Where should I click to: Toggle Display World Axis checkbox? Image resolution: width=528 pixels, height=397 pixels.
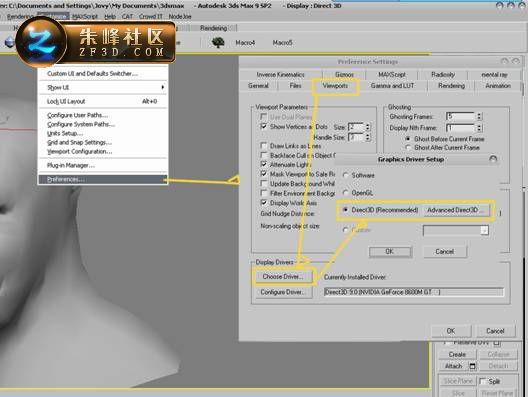tap(264, 203)
